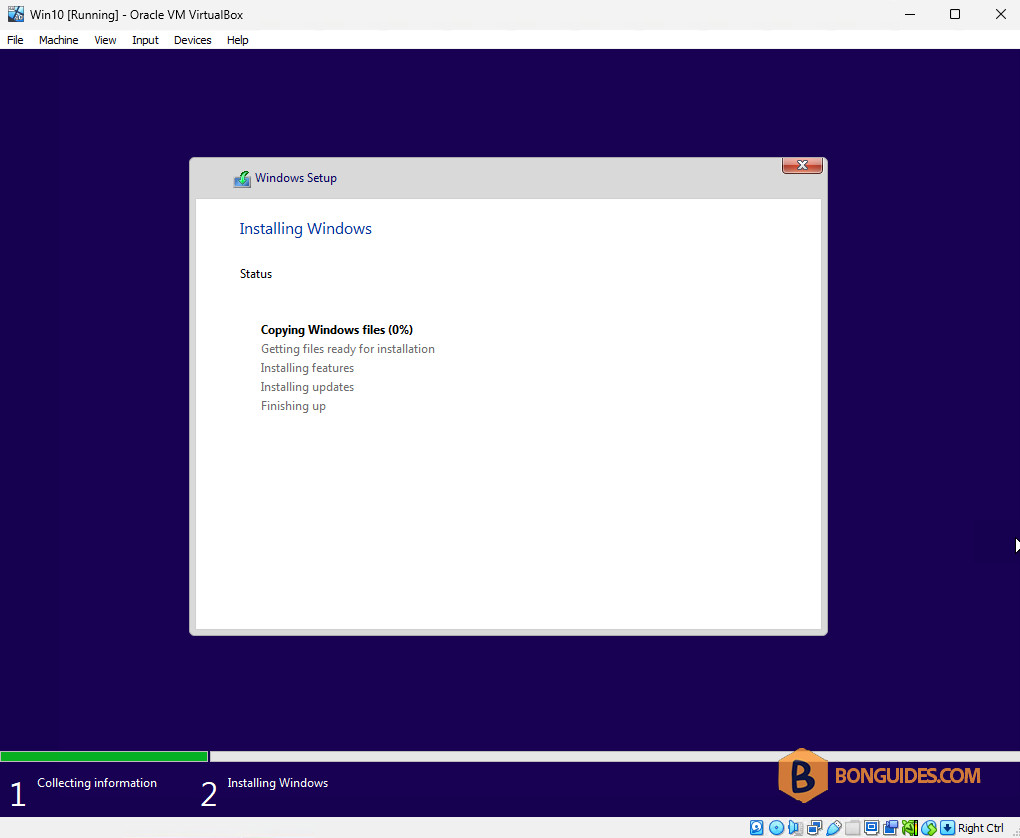Click the Installing features step

click(307, 368)
